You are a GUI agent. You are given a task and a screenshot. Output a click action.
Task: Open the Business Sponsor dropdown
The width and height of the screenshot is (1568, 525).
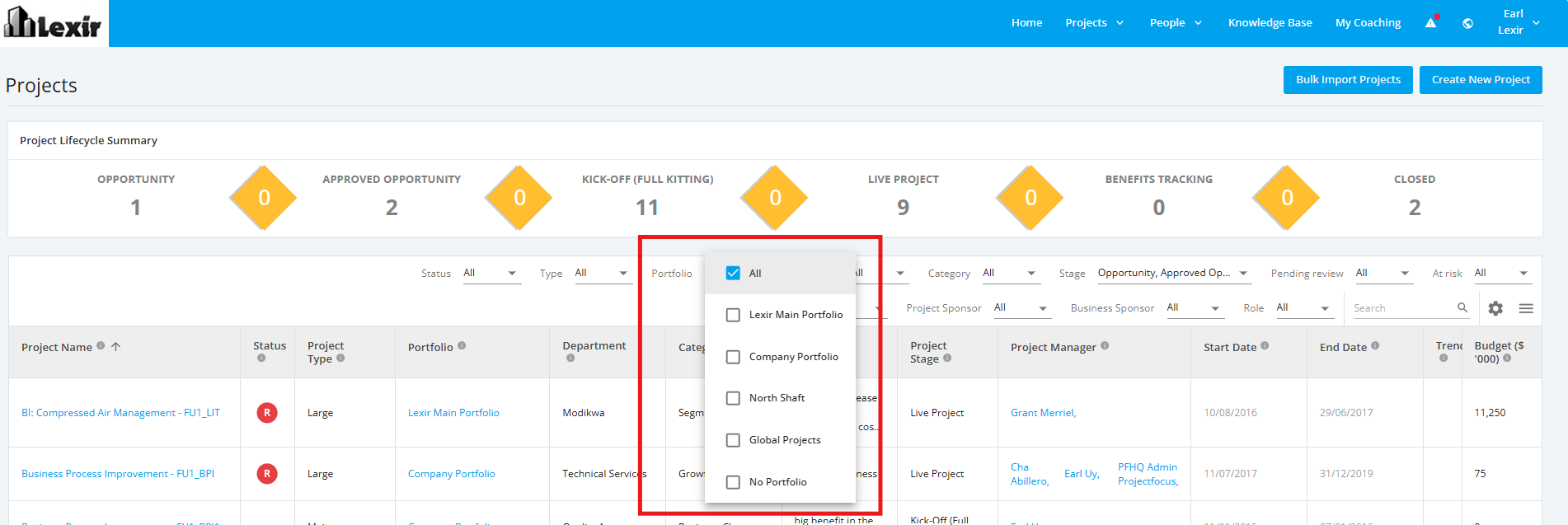(1195, 307)
